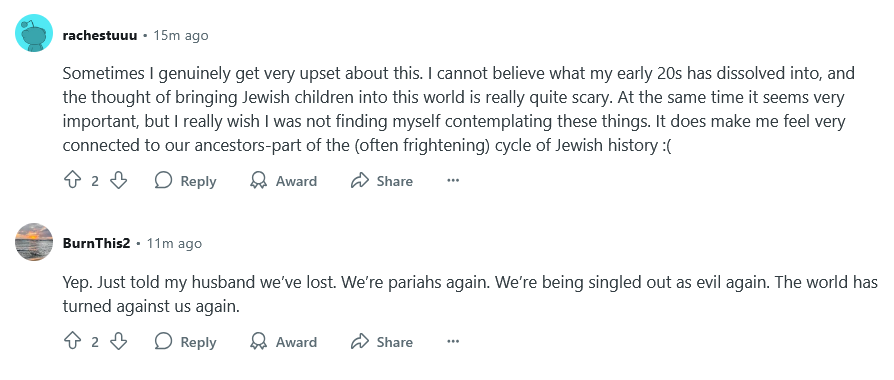Open the 15m ago timestamp permalink
The image size is (894, 380).
[x=181, y=35]
